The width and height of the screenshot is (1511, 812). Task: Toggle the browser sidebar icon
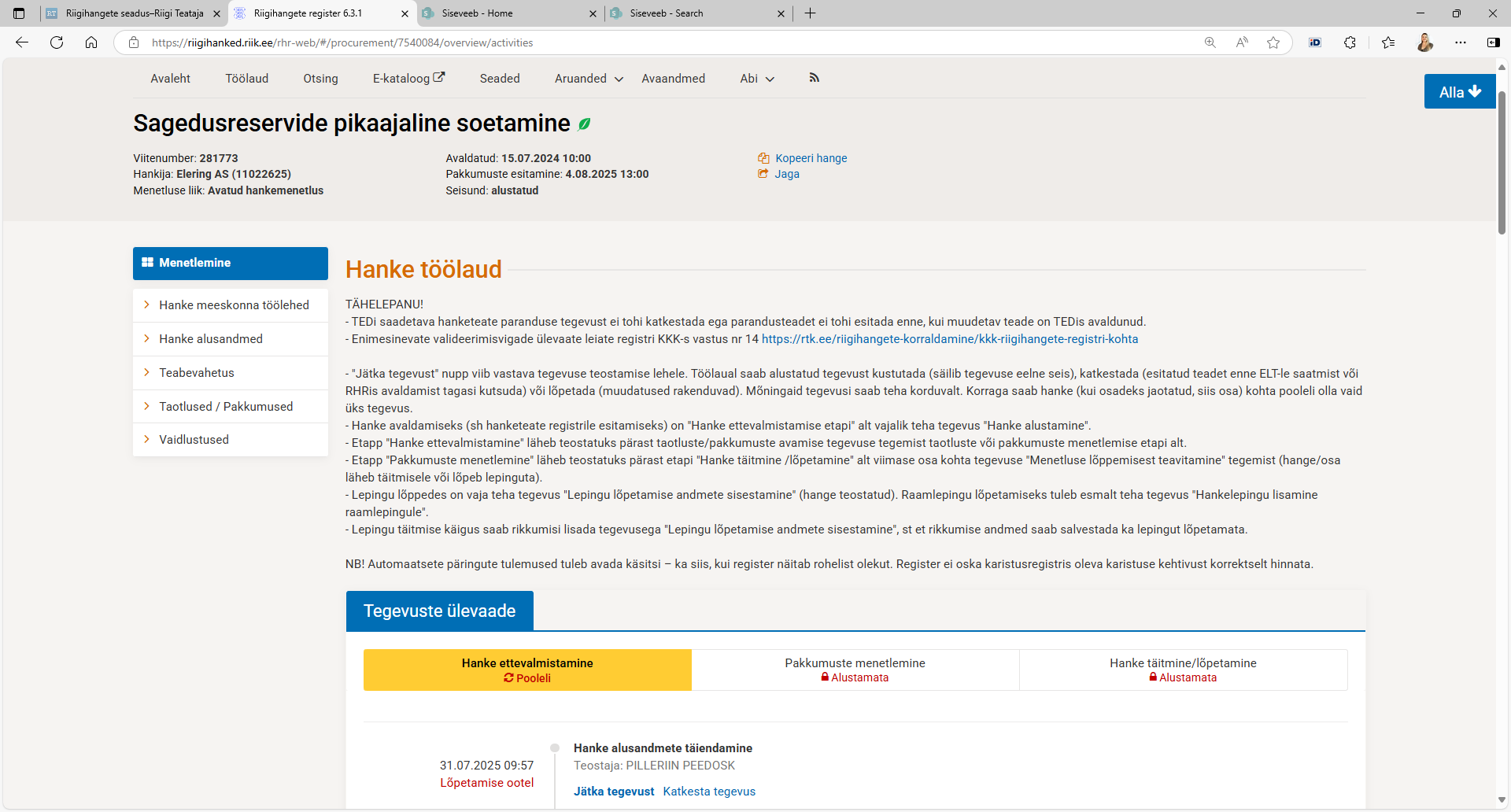click(1493, 42)
